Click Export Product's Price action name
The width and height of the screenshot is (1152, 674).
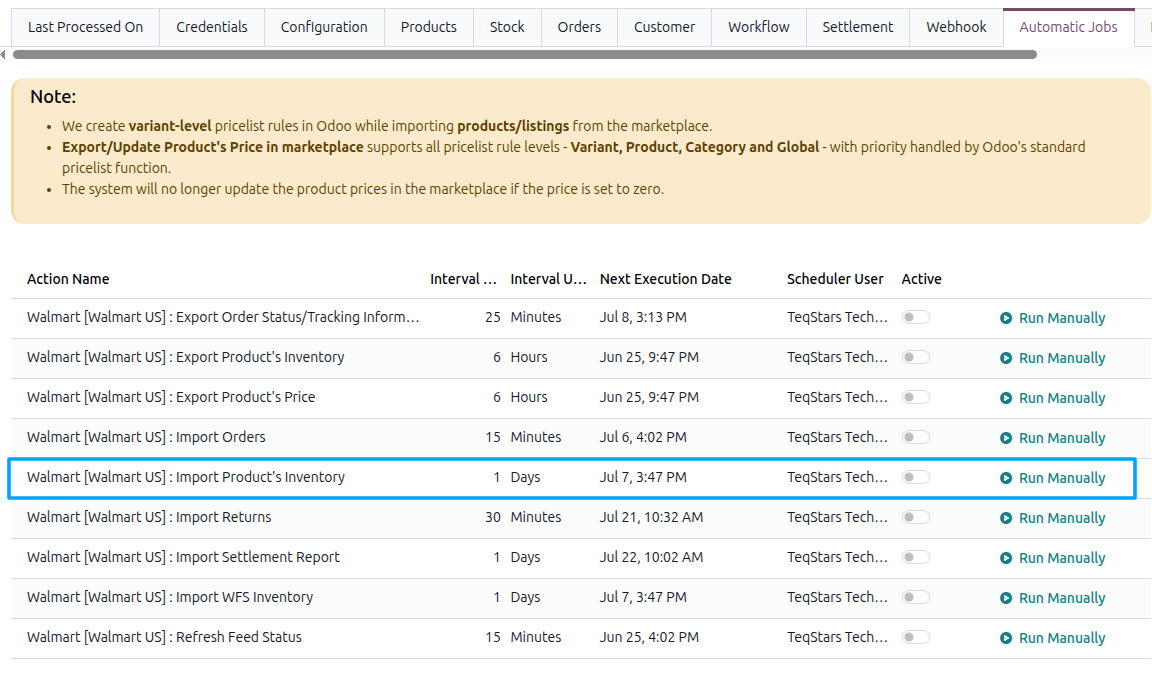[171, 397]
